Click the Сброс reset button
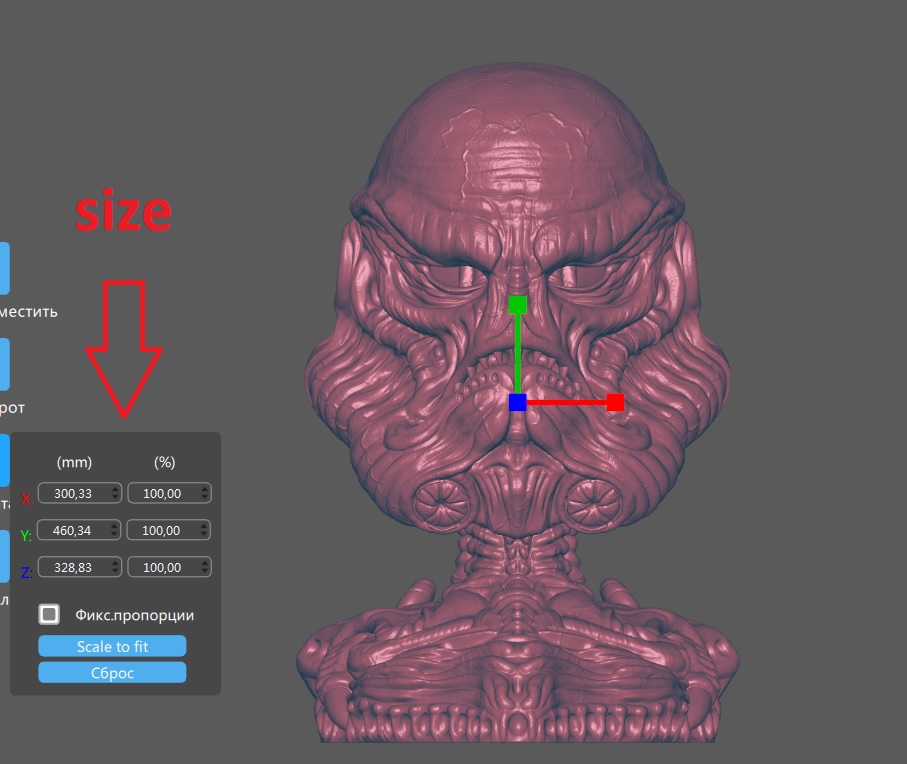Screen dimensions: 907x764 pos(112,673)
